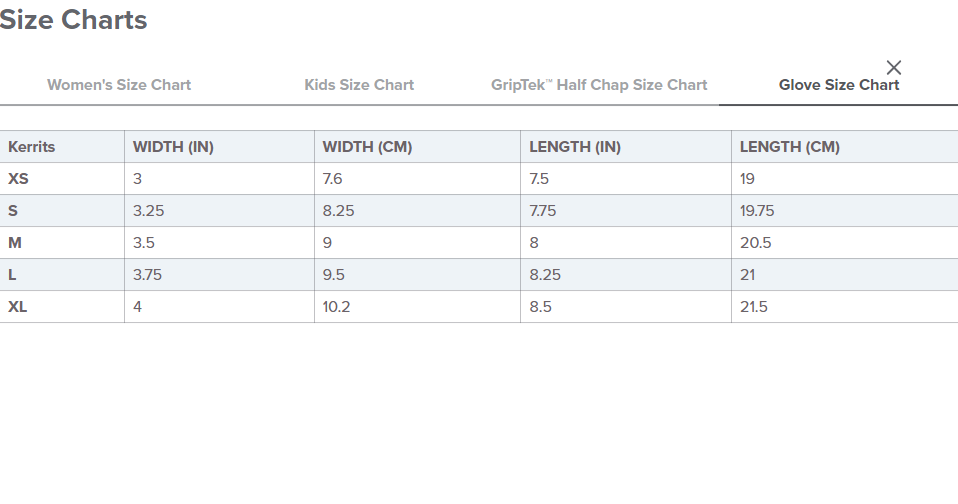This screenshot has height=504, width=958.
Task: Click the Kerrits column header
Action: pyautogui.click(x=31, y=147)
